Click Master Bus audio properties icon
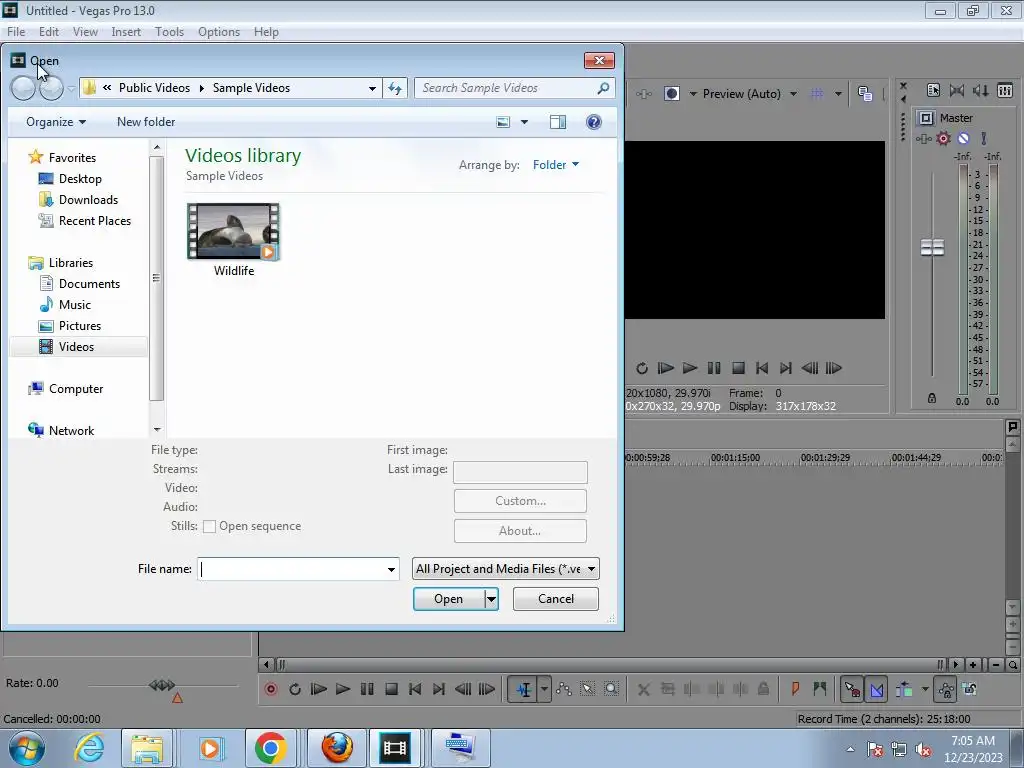1024x768 pixels. 933,90
